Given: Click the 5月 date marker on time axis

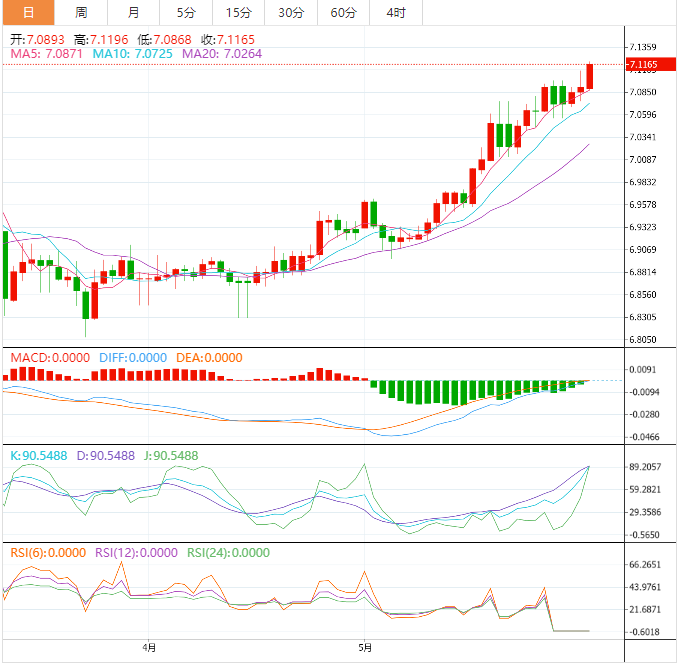Looking at the screenshot, I should pyautogui.click(x=366, y=647).
